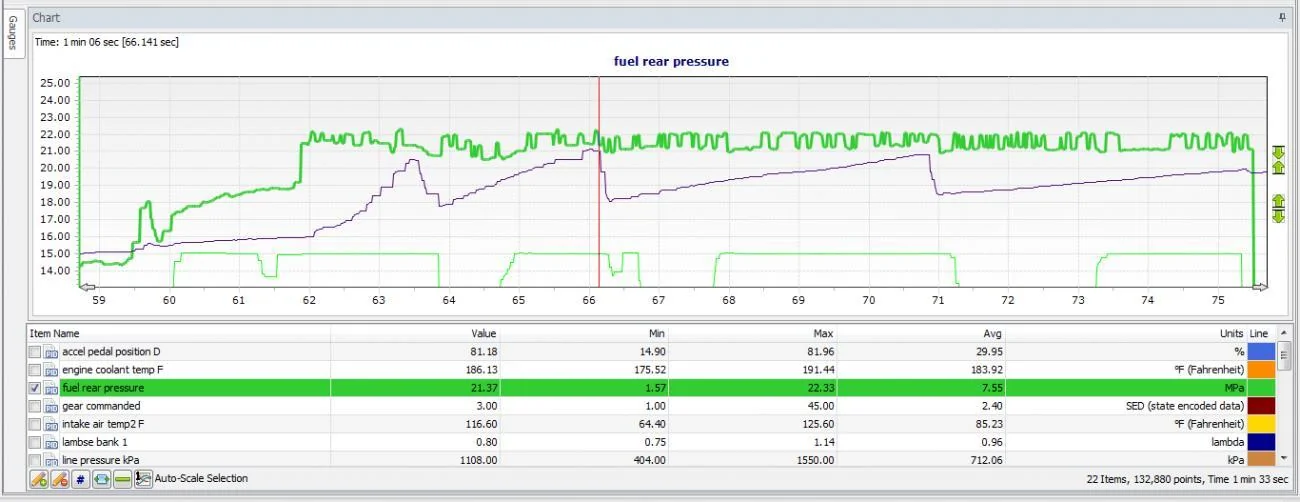Toggle the line pressure kPa checkbox
The image size is (1300, 502).
36,459
